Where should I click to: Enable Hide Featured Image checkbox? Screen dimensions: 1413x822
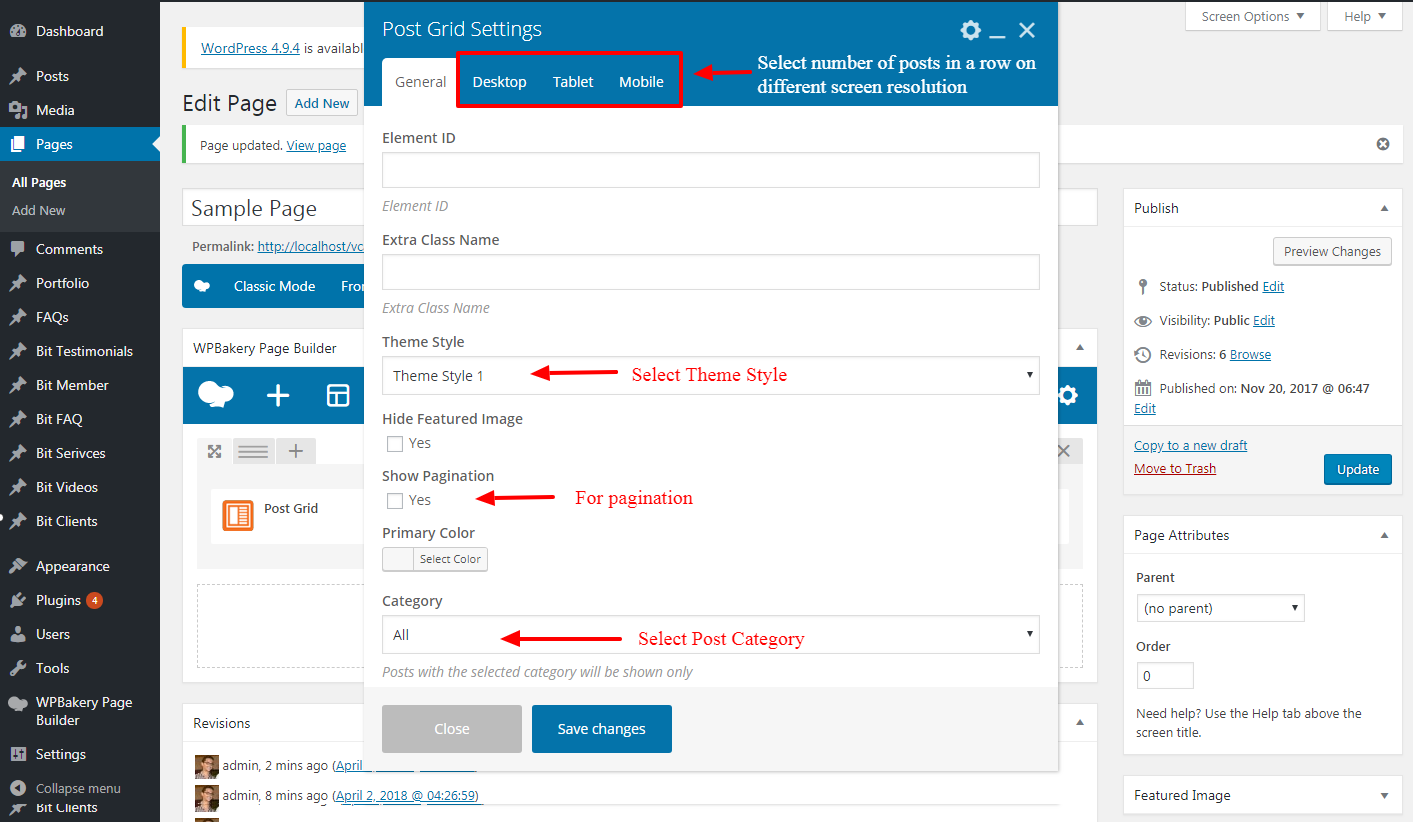click(395, 444)
